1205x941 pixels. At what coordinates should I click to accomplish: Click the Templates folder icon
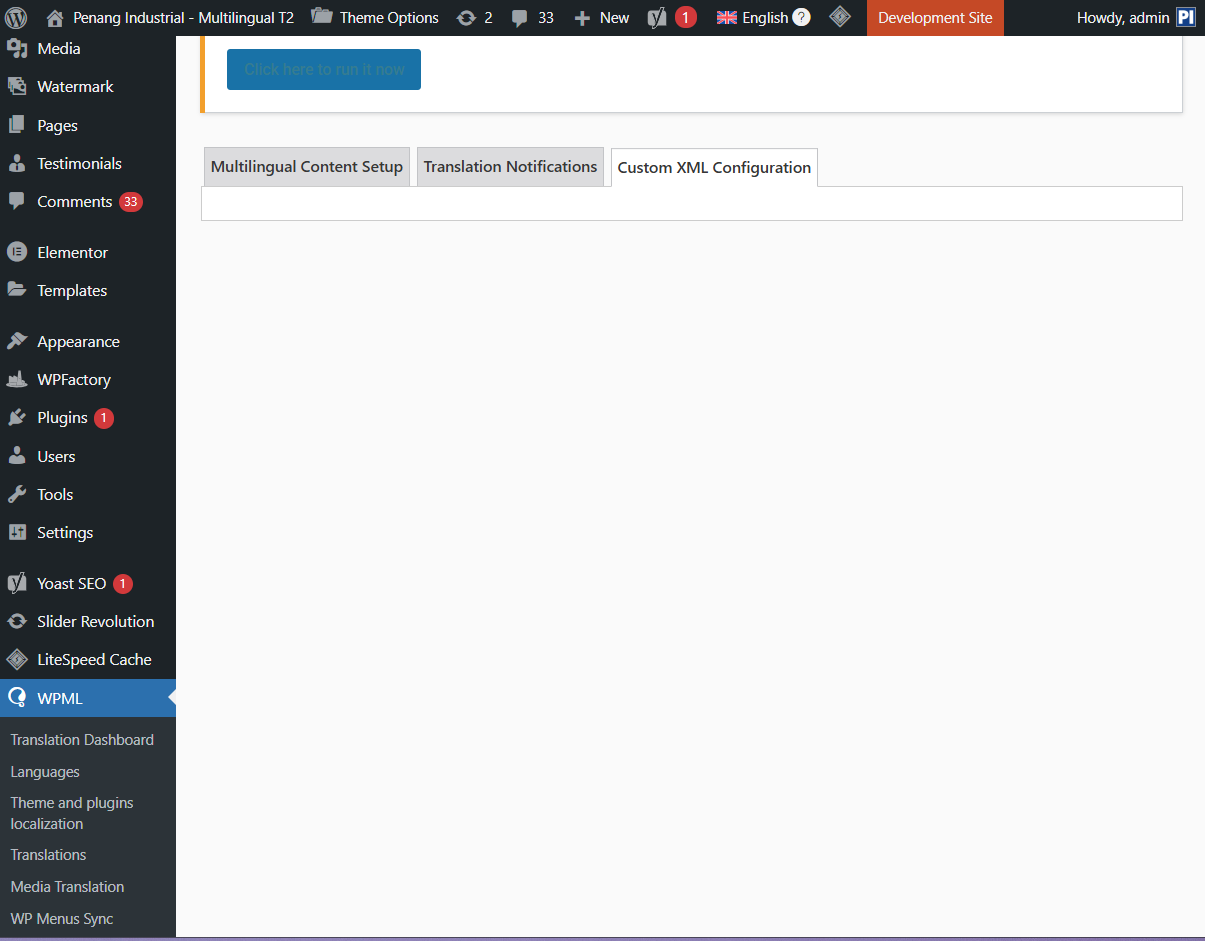pyautogui.click(x=17, y=290)
